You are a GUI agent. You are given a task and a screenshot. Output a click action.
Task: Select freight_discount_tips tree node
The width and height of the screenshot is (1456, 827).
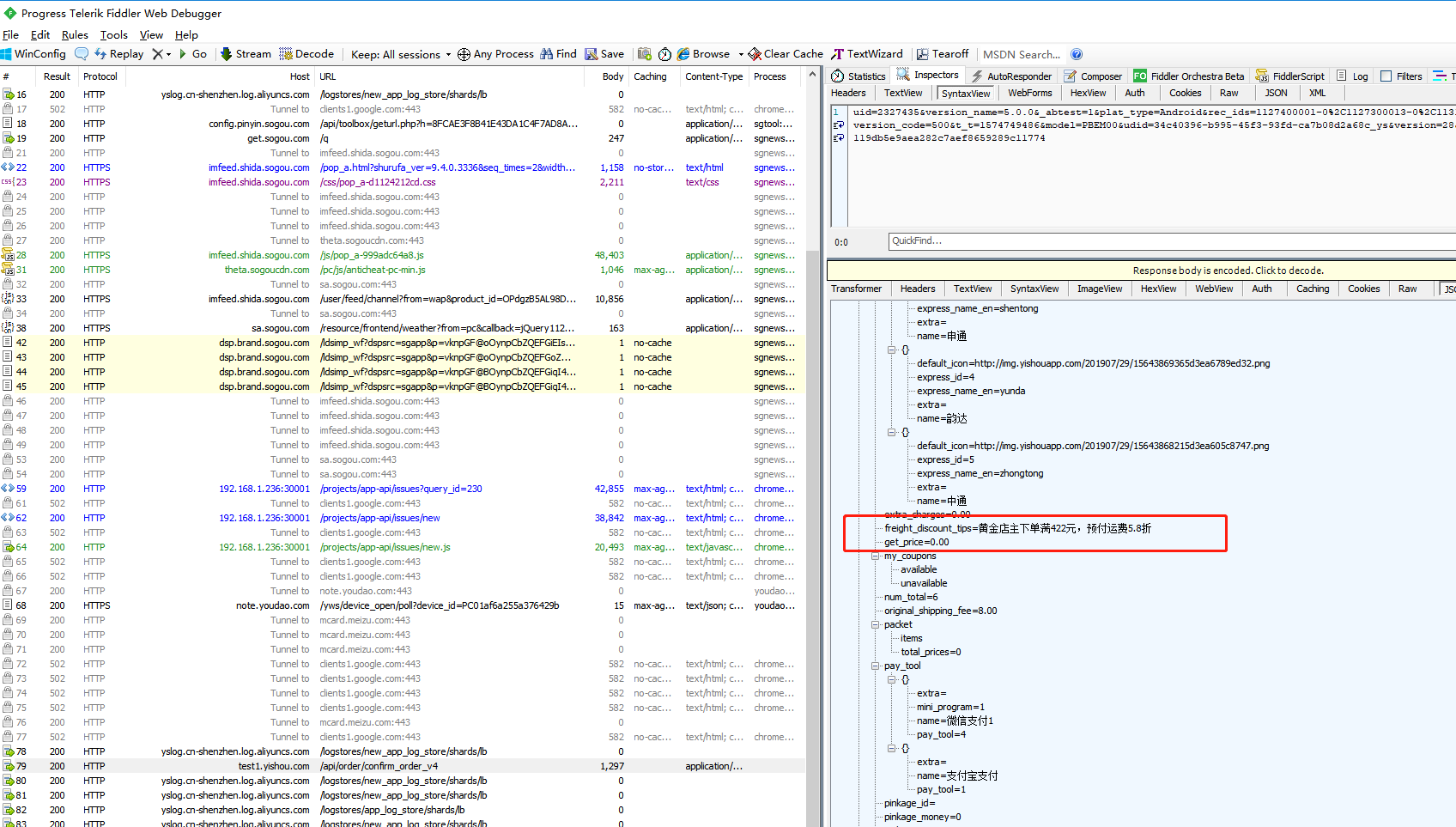(1017, 528)
